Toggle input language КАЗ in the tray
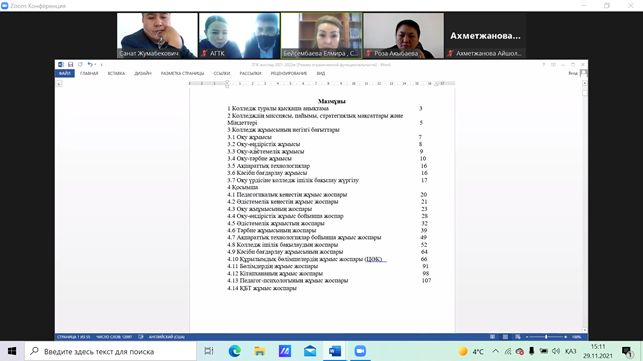This screenshot has height=361, width=643. pos(570,351)
